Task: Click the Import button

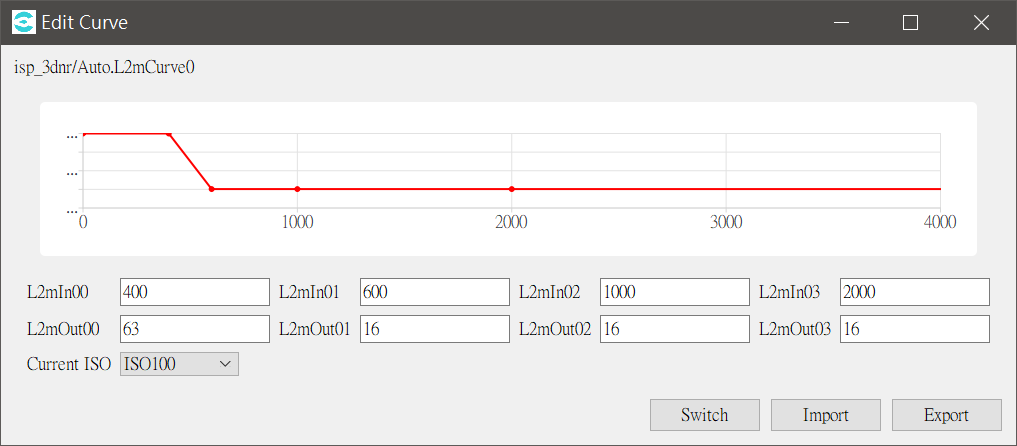Action: (x=826, y=415)
